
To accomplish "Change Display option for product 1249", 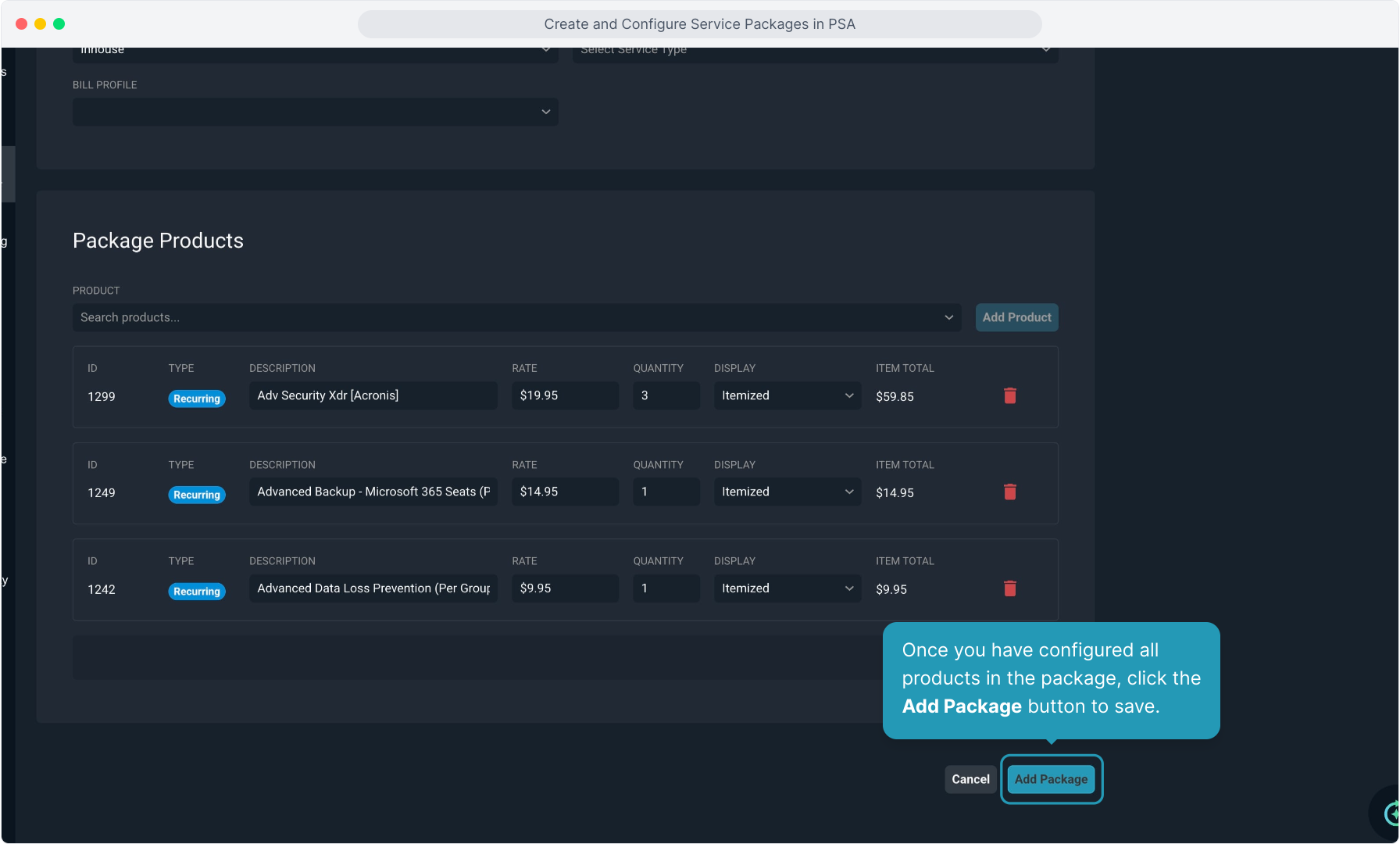I will (787, 492).
